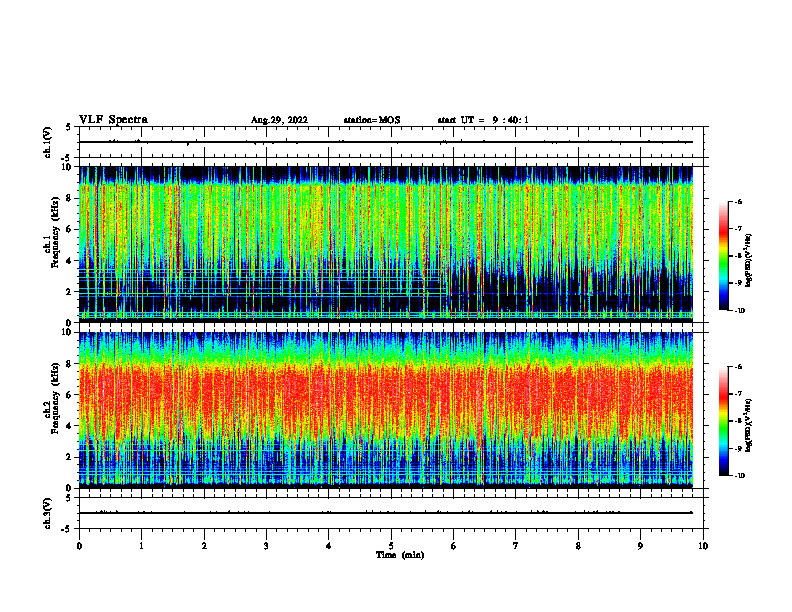Click the time axis tick label "9"

tap(640, 546)
